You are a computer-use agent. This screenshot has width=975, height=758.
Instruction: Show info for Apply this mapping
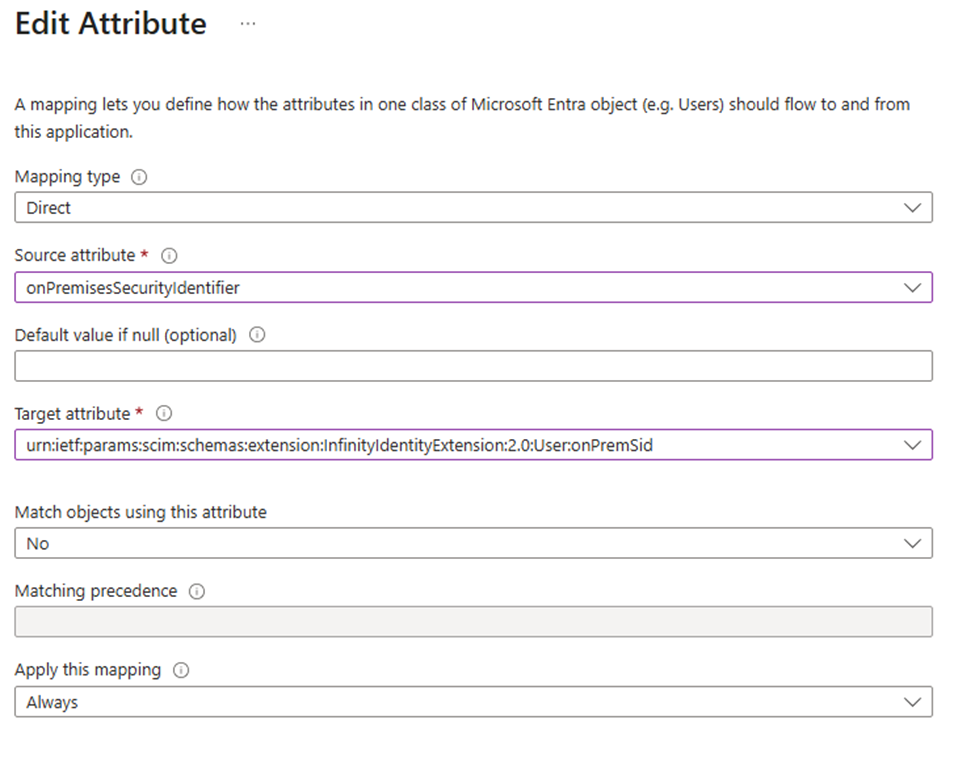point(181,670)
